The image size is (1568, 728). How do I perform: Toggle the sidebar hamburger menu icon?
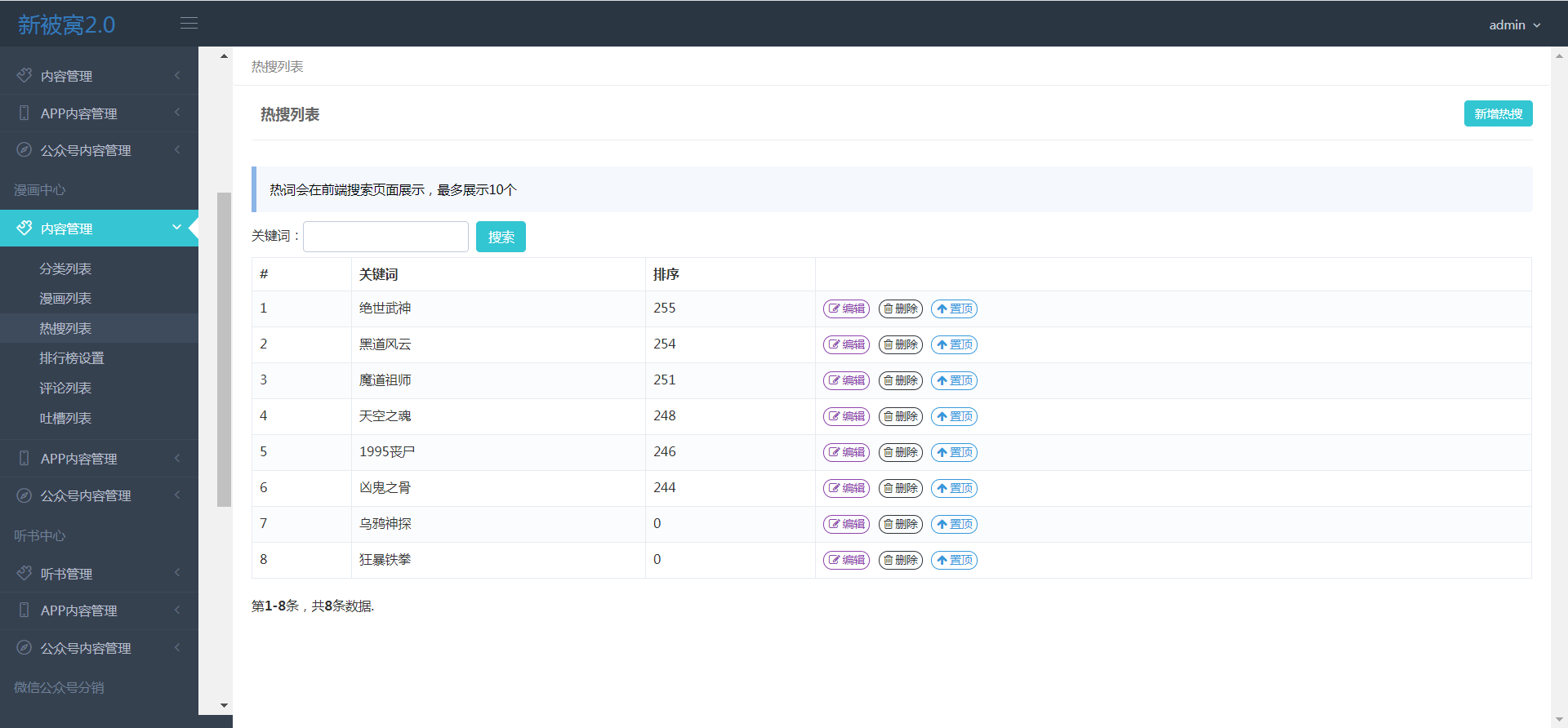pyautogui.click(x=189, y=23)
